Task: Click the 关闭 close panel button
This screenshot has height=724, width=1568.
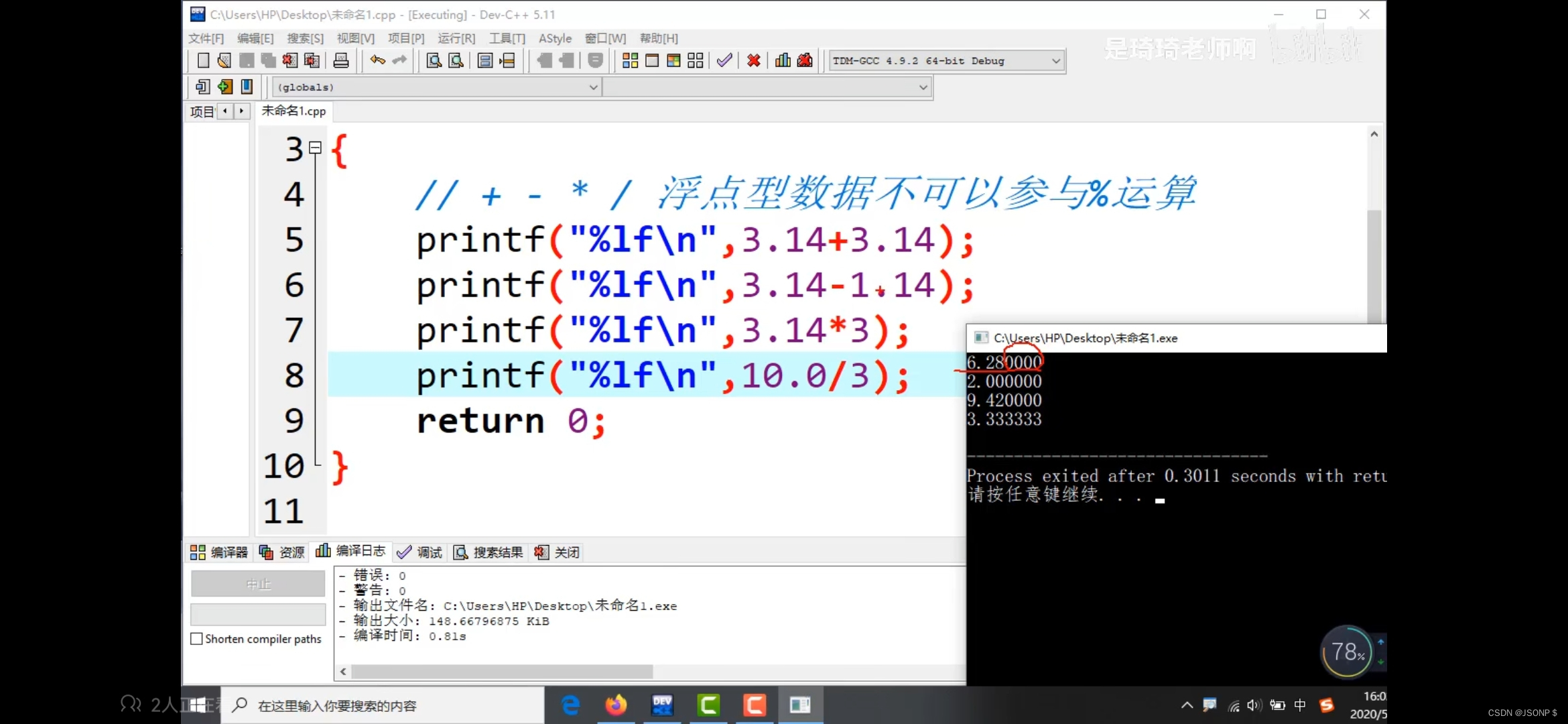Action: tap(558, 552)
